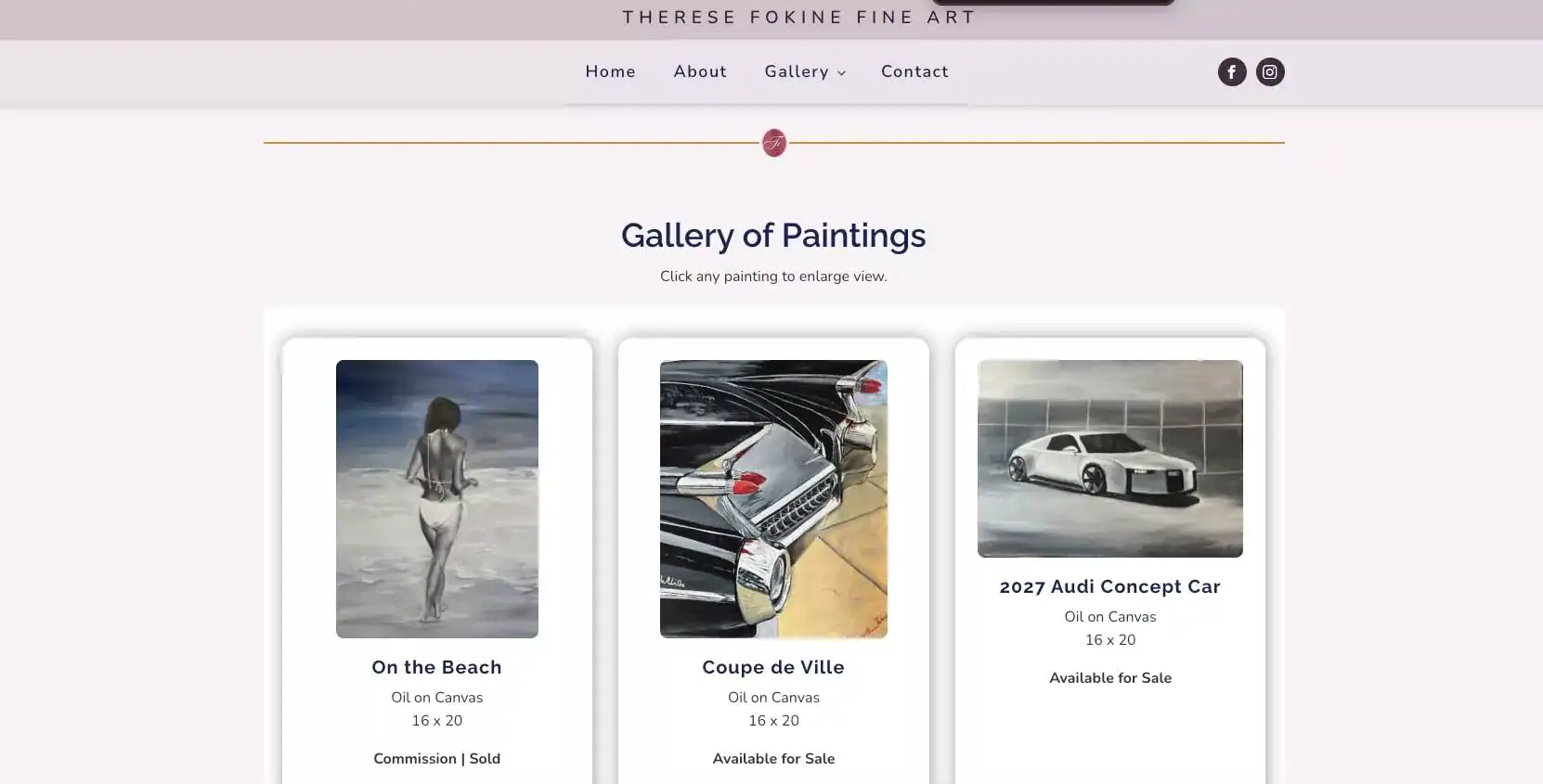Viewport: 1543px width, 784px height.
Task: Select the Coupe de Ville title
Action: (x=773, y=667)
